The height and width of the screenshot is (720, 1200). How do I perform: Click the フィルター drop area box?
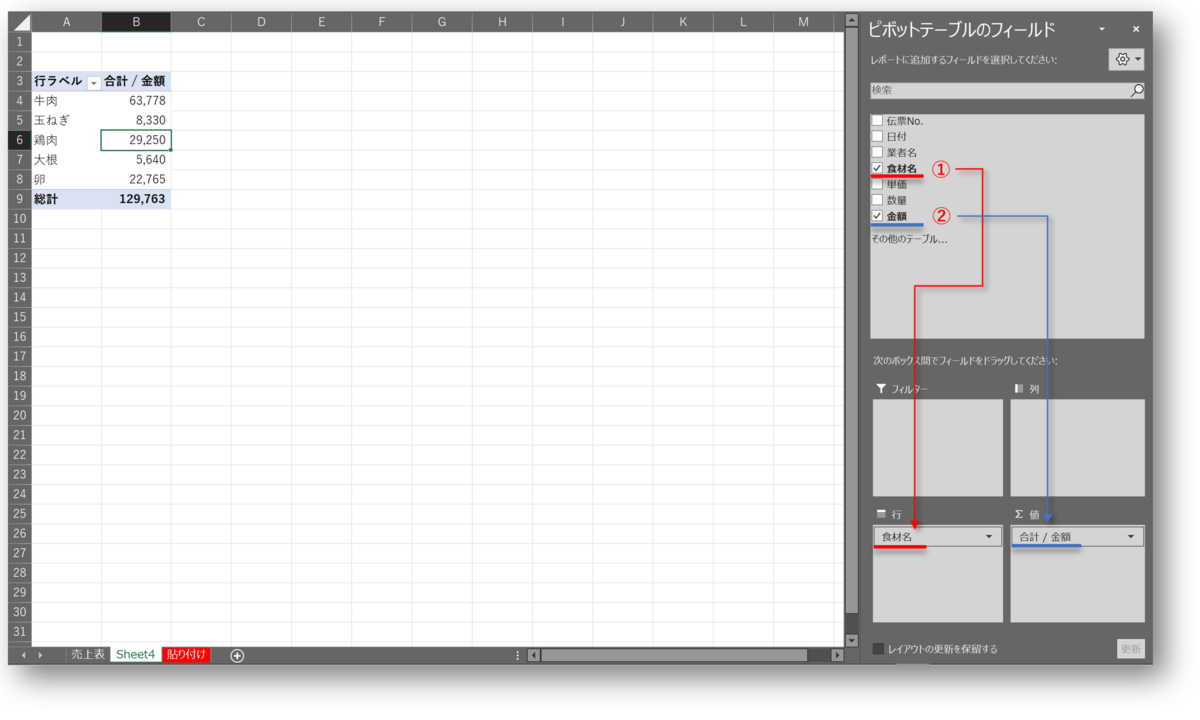pyautogui.click(x=938, y=448)
